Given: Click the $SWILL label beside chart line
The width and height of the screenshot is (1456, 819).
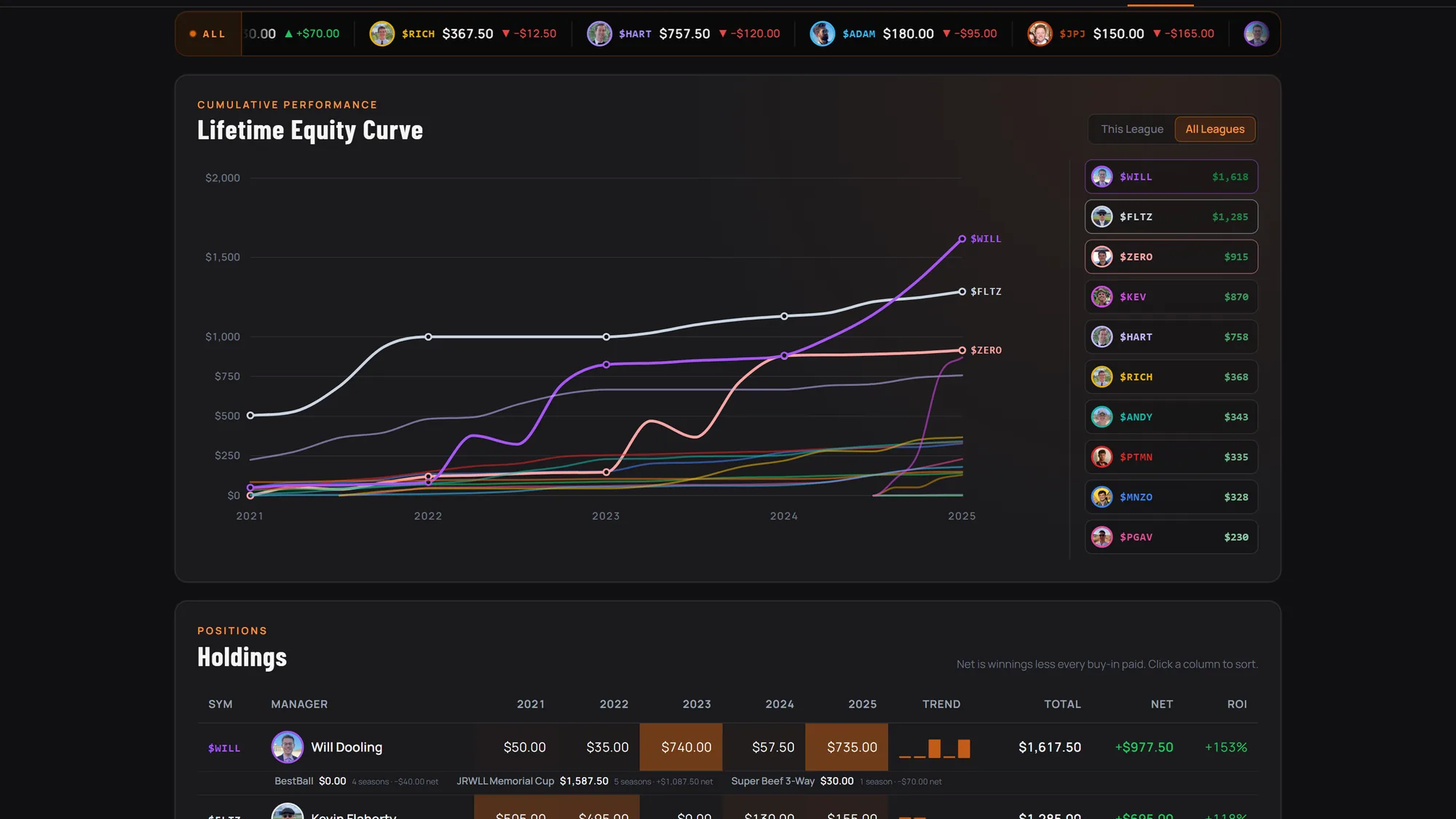Looking at the screenshot, I should click(986, 239).
